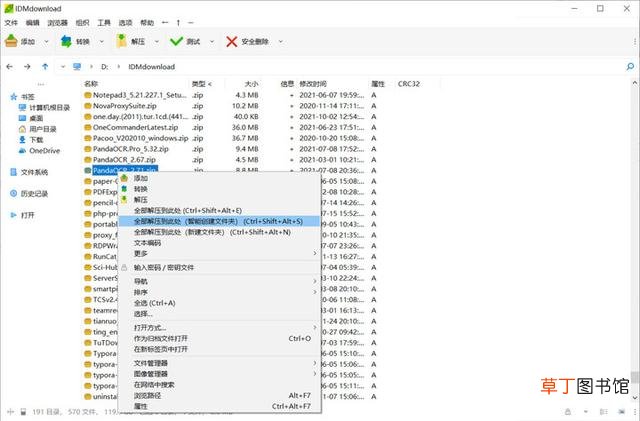Screen dimensions: 640x421
Task: Expand the 更多 submenu in context menu
Action: [314, 254]
